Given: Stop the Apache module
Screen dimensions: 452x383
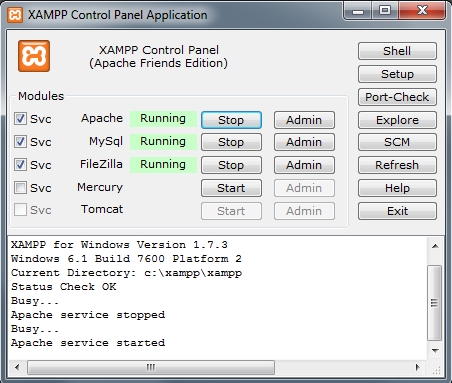Looking at the screenshot, I should point(231,120).
